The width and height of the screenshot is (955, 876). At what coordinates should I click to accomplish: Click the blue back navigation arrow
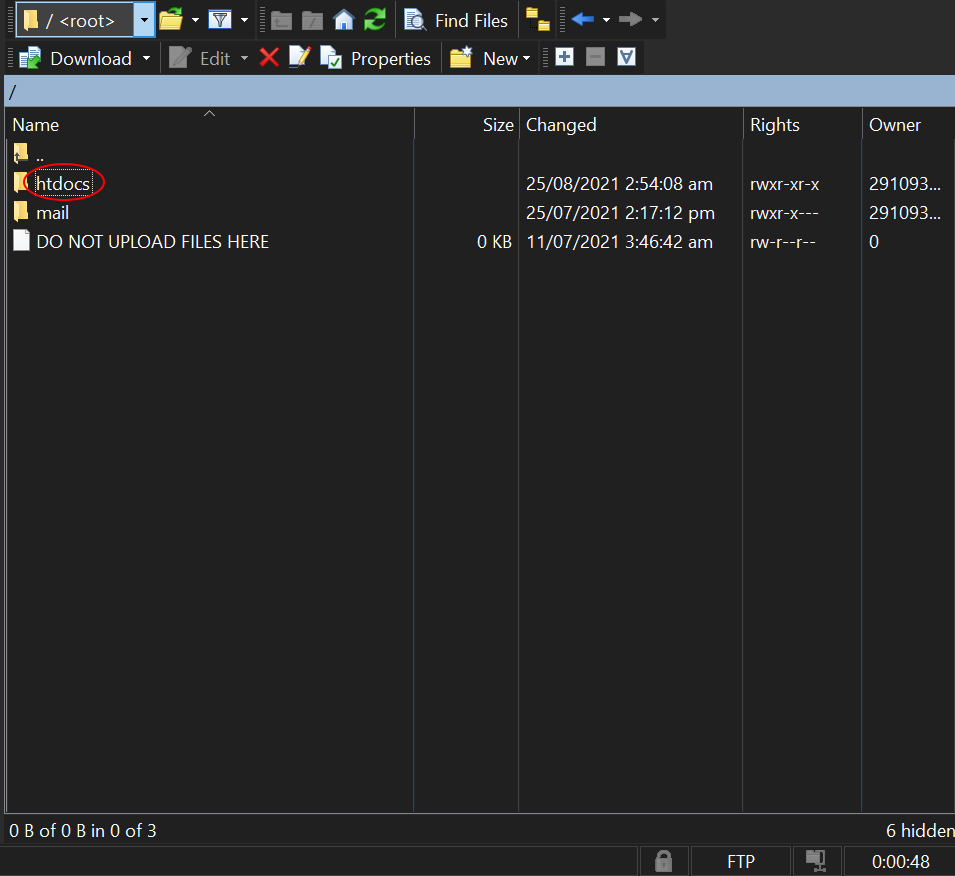582,20
